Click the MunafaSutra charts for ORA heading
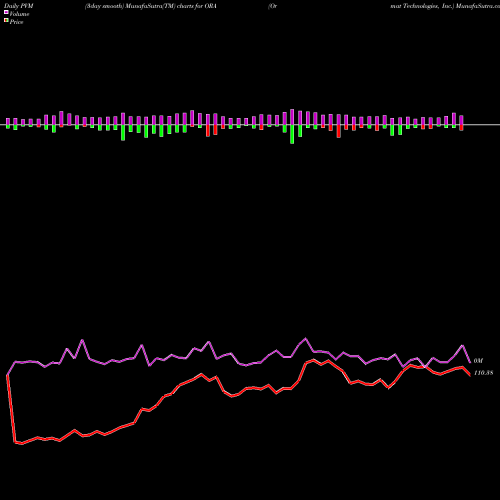The image size is (500, 500). click(151, 6)
